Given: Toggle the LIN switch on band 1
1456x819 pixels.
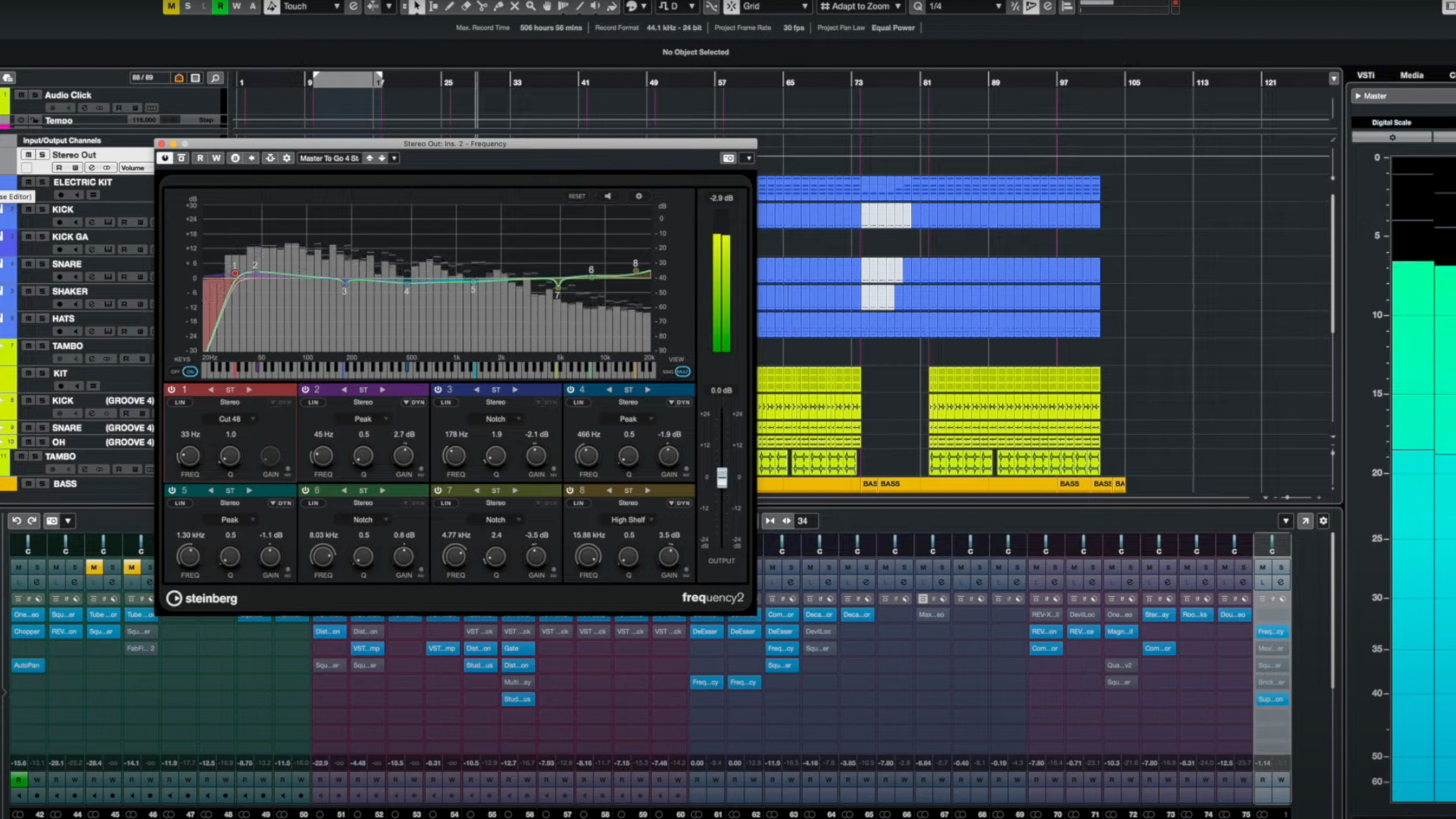Looking at the screenshot, I should [x=179, y=402].
